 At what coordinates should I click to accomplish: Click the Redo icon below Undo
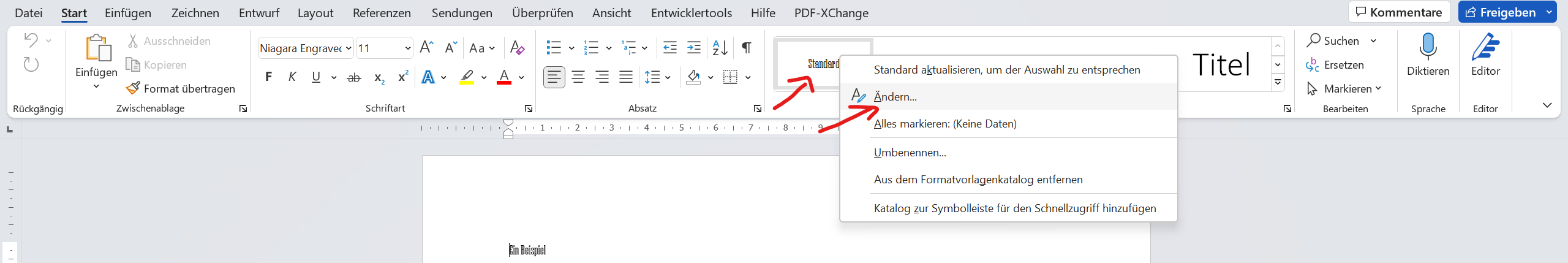click(x=31, y=64)
